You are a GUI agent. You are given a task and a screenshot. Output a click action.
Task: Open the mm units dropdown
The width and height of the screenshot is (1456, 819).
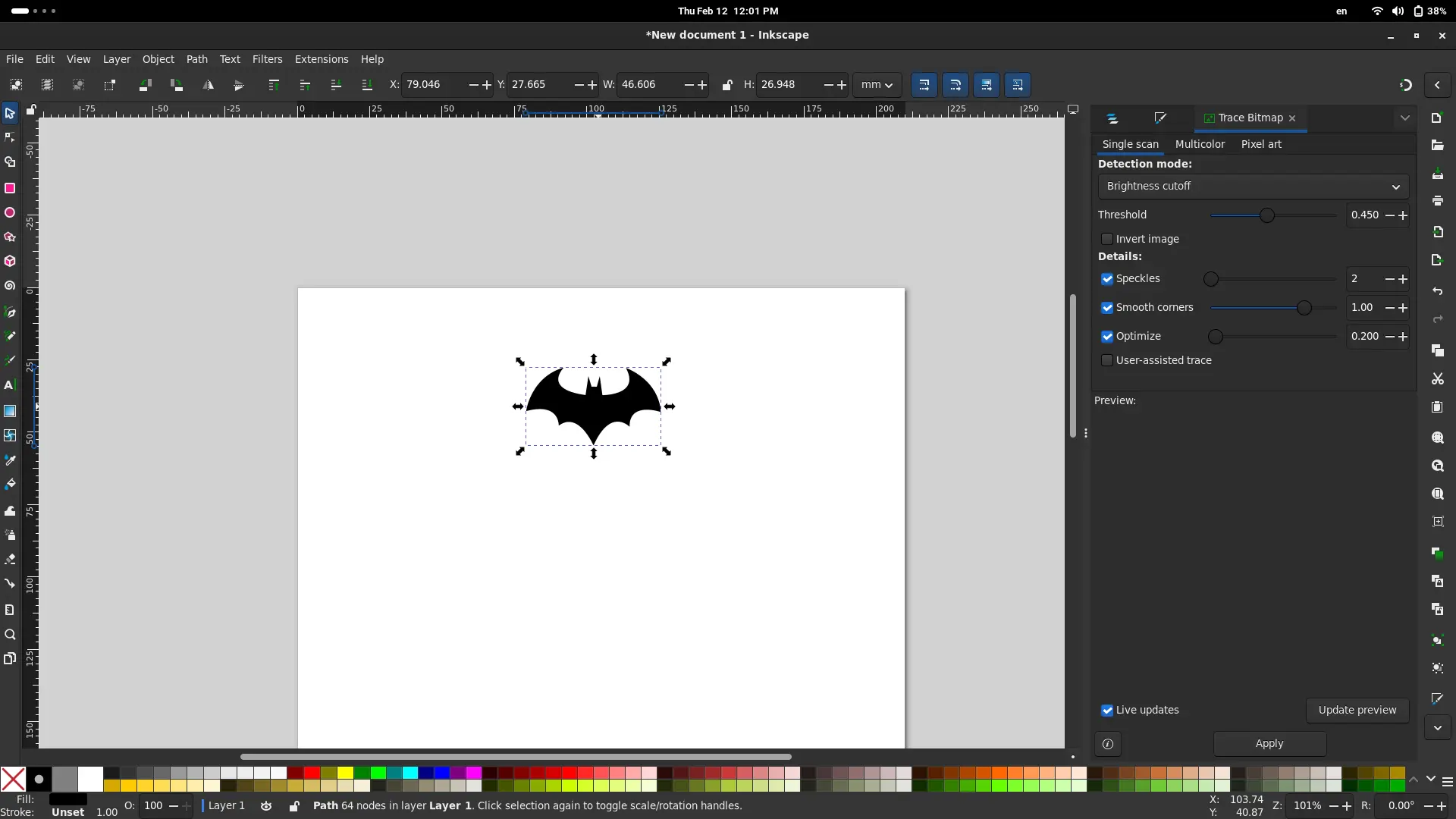877,85
